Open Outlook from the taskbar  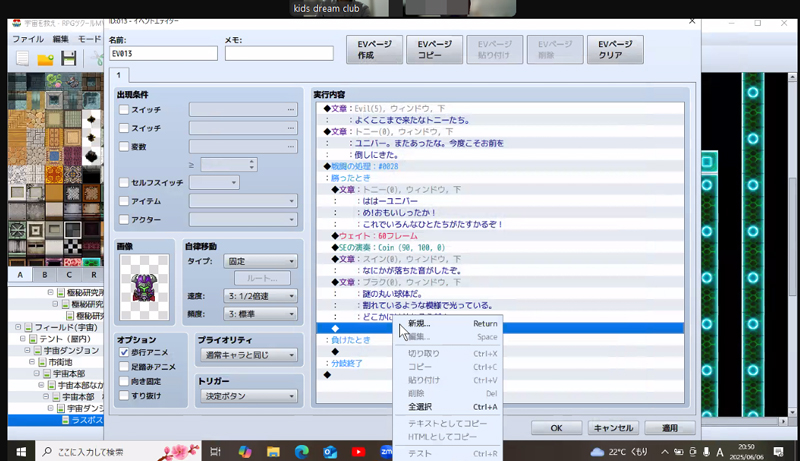click(330, 452)
